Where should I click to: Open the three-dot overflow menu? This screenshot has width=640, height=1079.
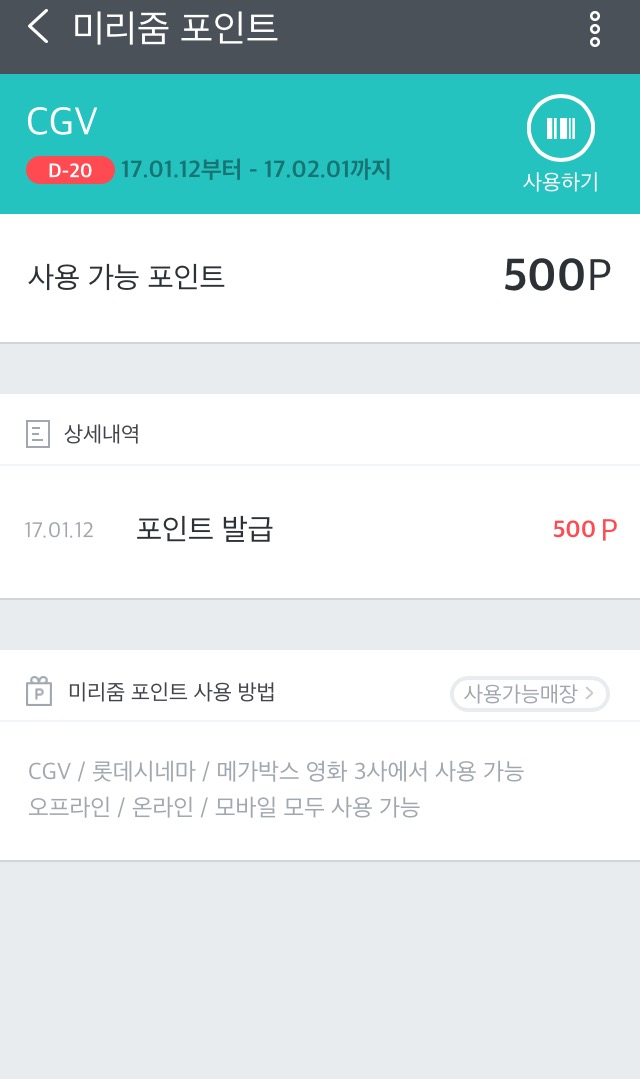(x=595, y=30)
